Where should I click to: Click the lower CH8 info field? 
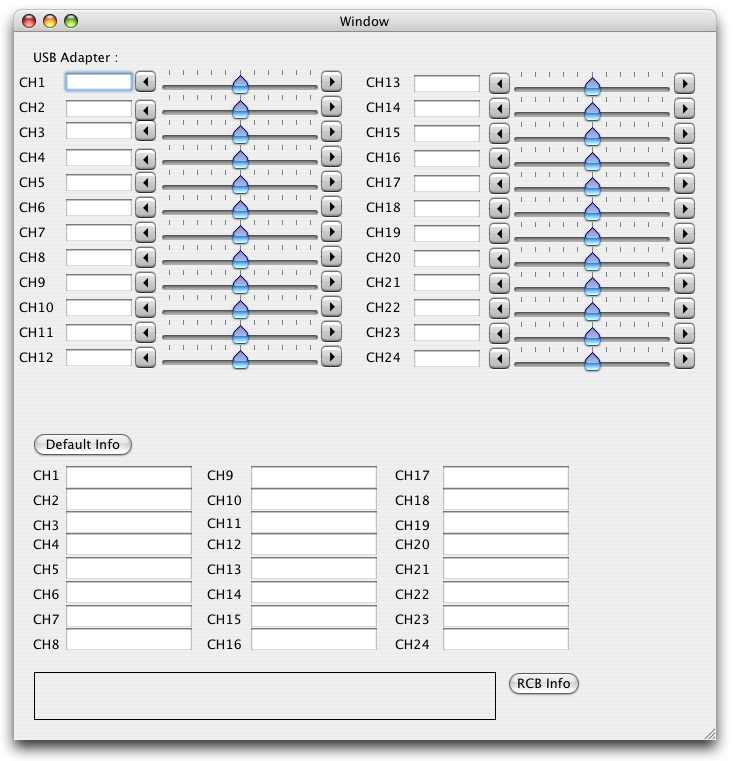click(129, 639)
